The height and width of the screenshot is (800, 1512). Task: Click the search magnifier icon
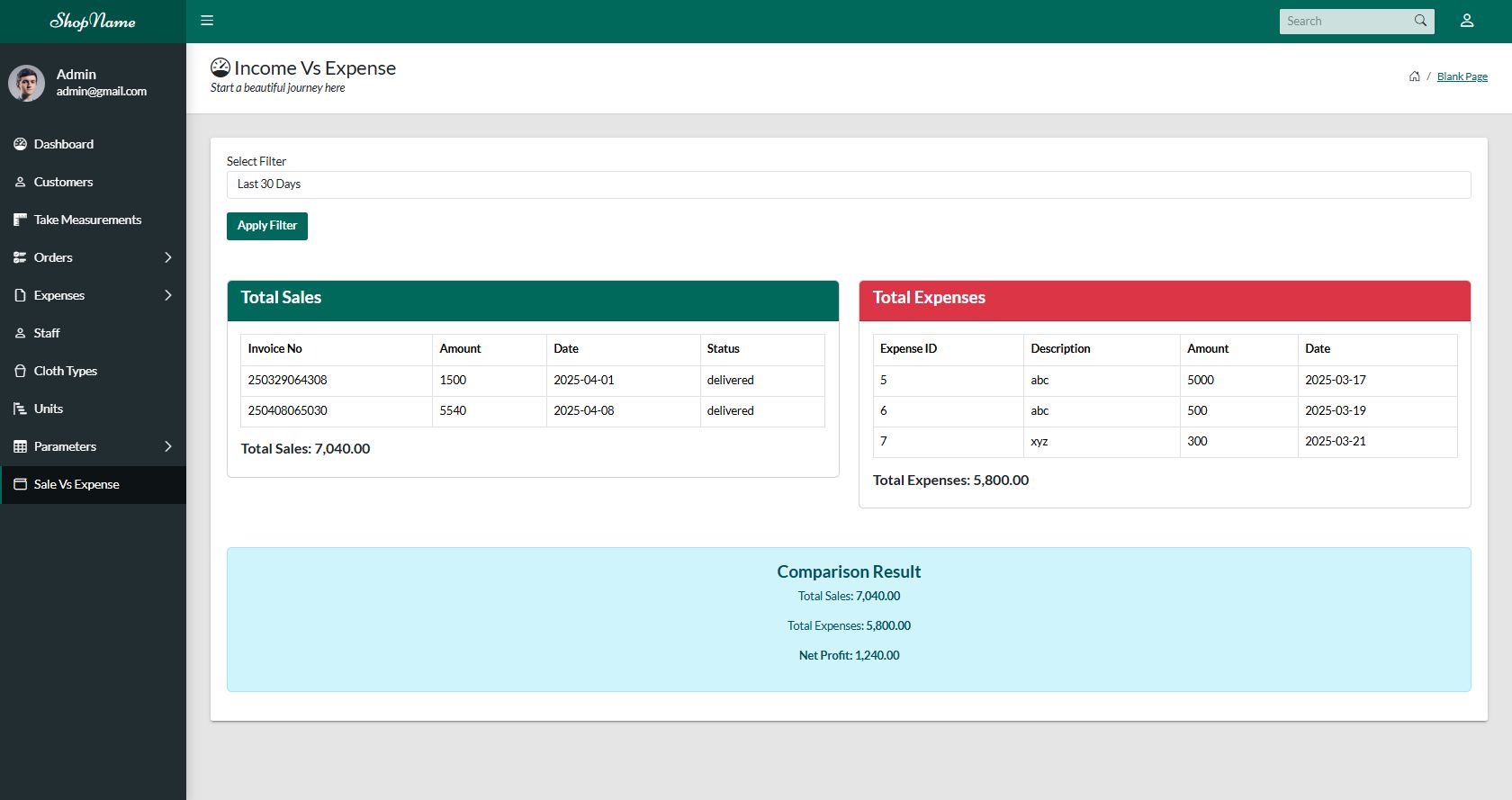pyautogui.click(x=1420, y=21)
